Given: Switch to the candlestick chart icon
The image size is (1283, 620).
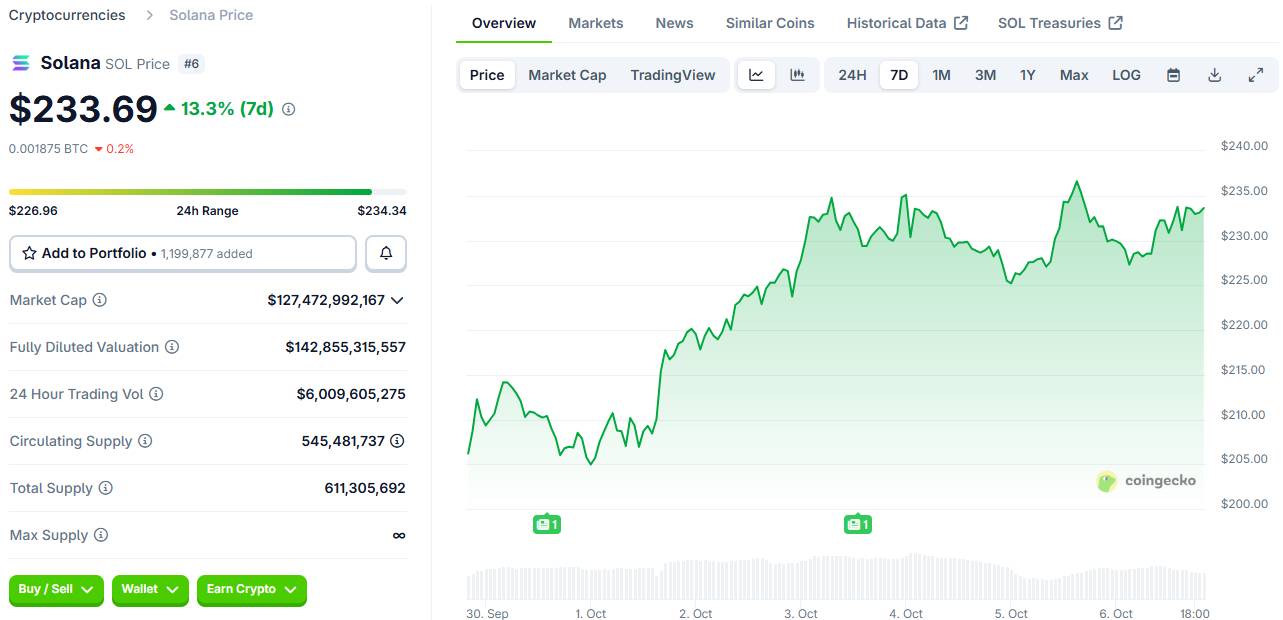Looking at the screenshot, I should [797, 75].
